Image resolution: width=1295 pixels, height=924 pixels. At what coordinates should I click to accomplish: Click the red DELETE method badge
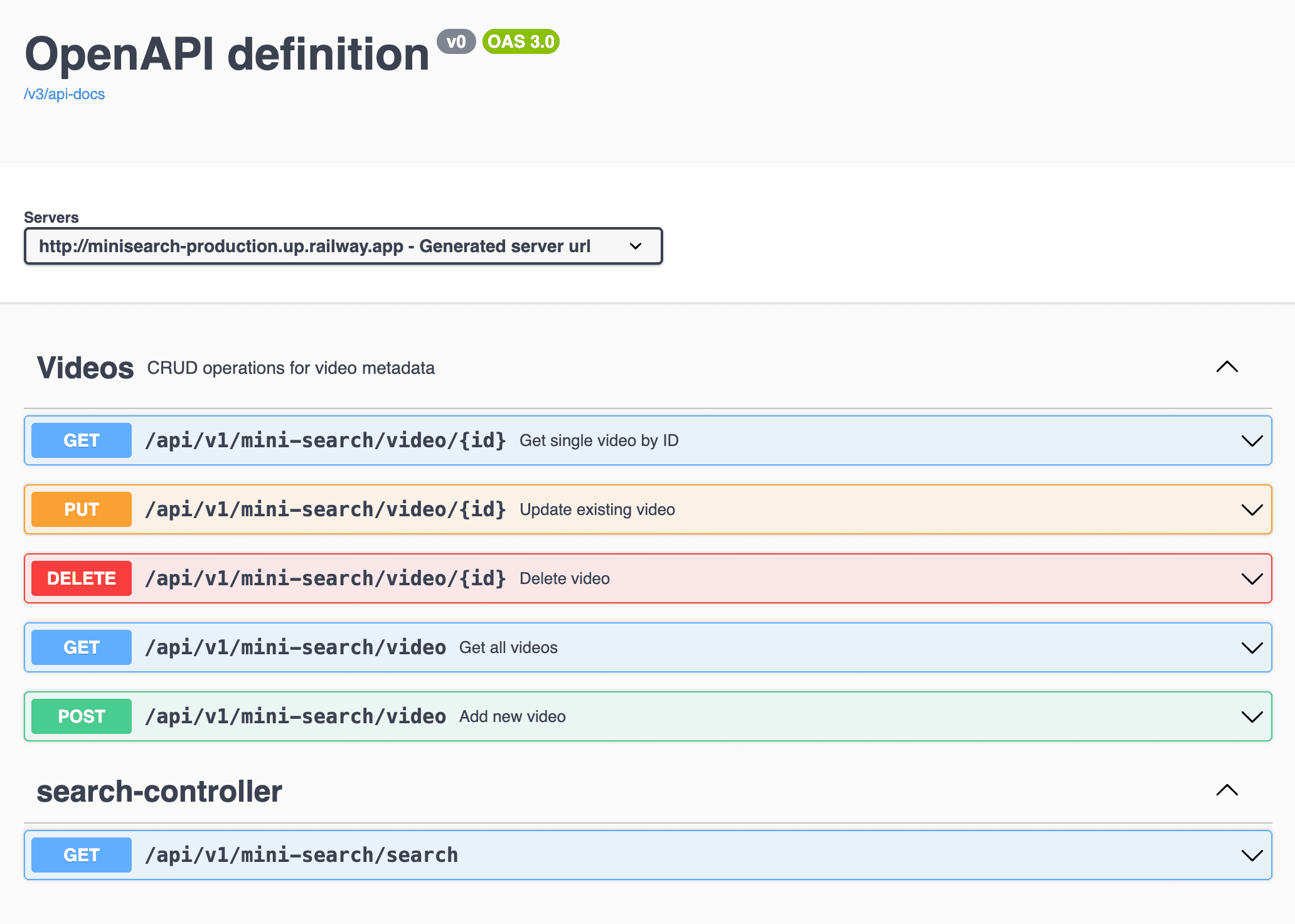[82, 578]
